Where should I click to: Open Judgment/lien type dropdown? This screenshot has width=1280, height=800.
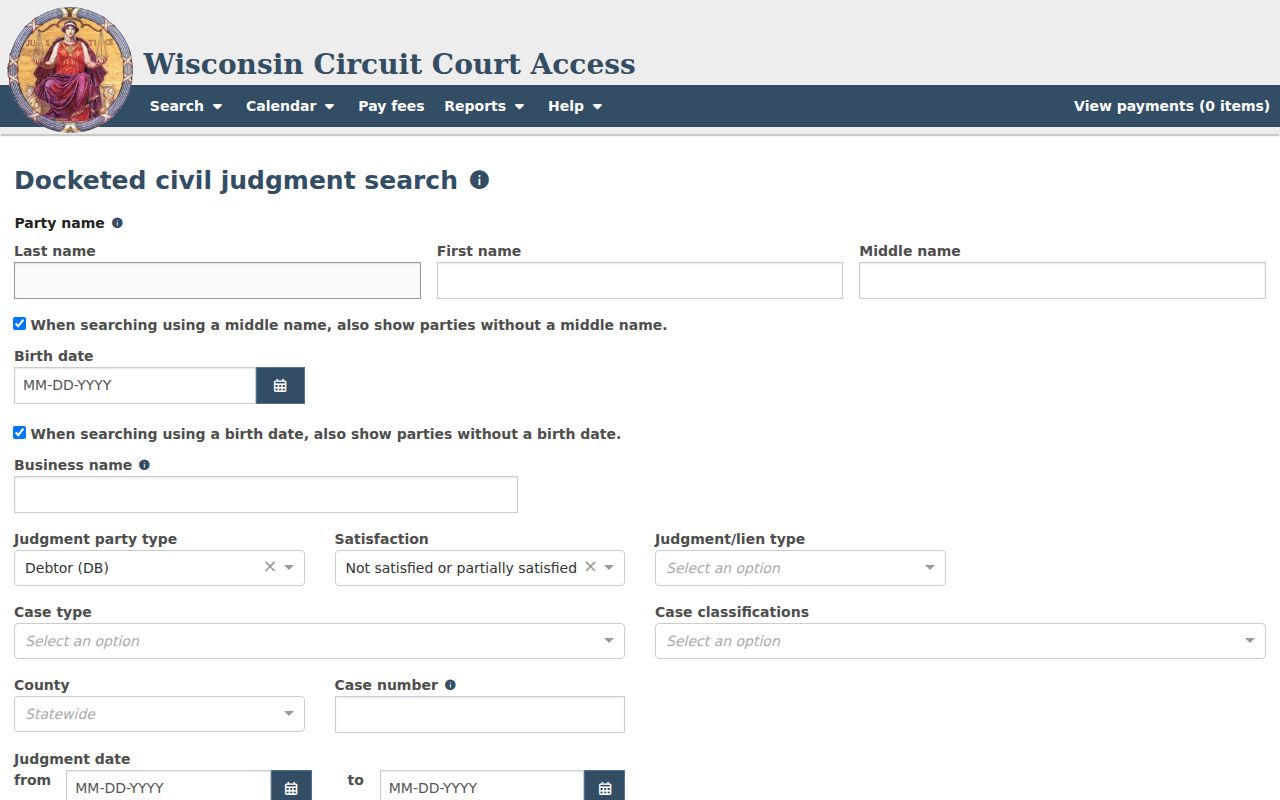[x=800, y=568]
